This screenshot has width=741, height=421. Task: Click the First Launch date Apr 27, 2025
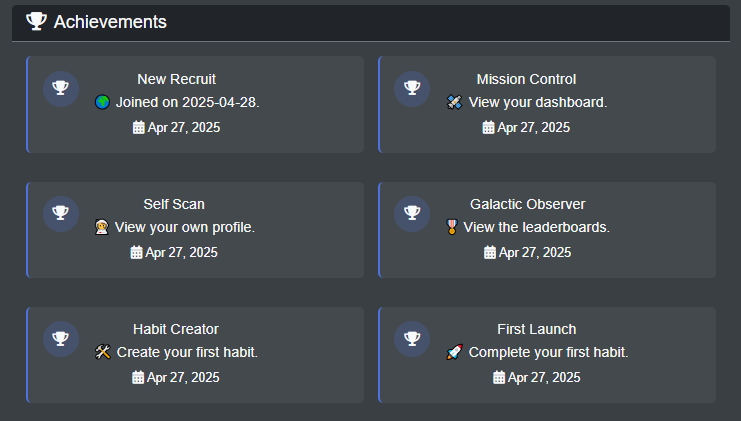pos(544,377)
